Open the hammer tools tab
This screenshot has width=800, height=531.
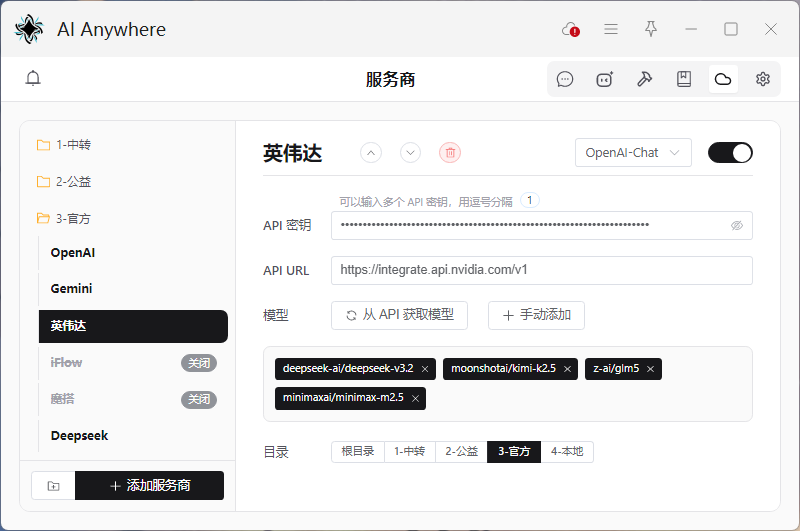click(644, 79)
